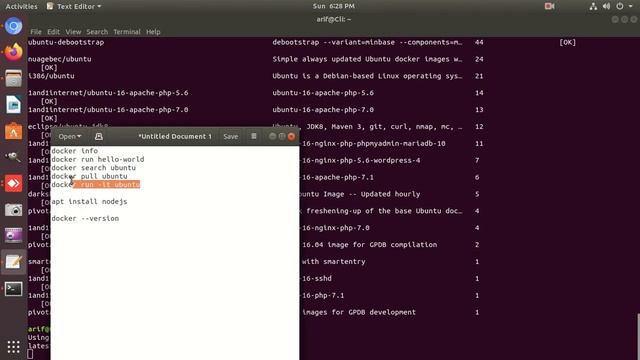640x360 pixels.
Task: Click the highlighted 'run -it ubuntu' text
Action: (x=107, y=184)
